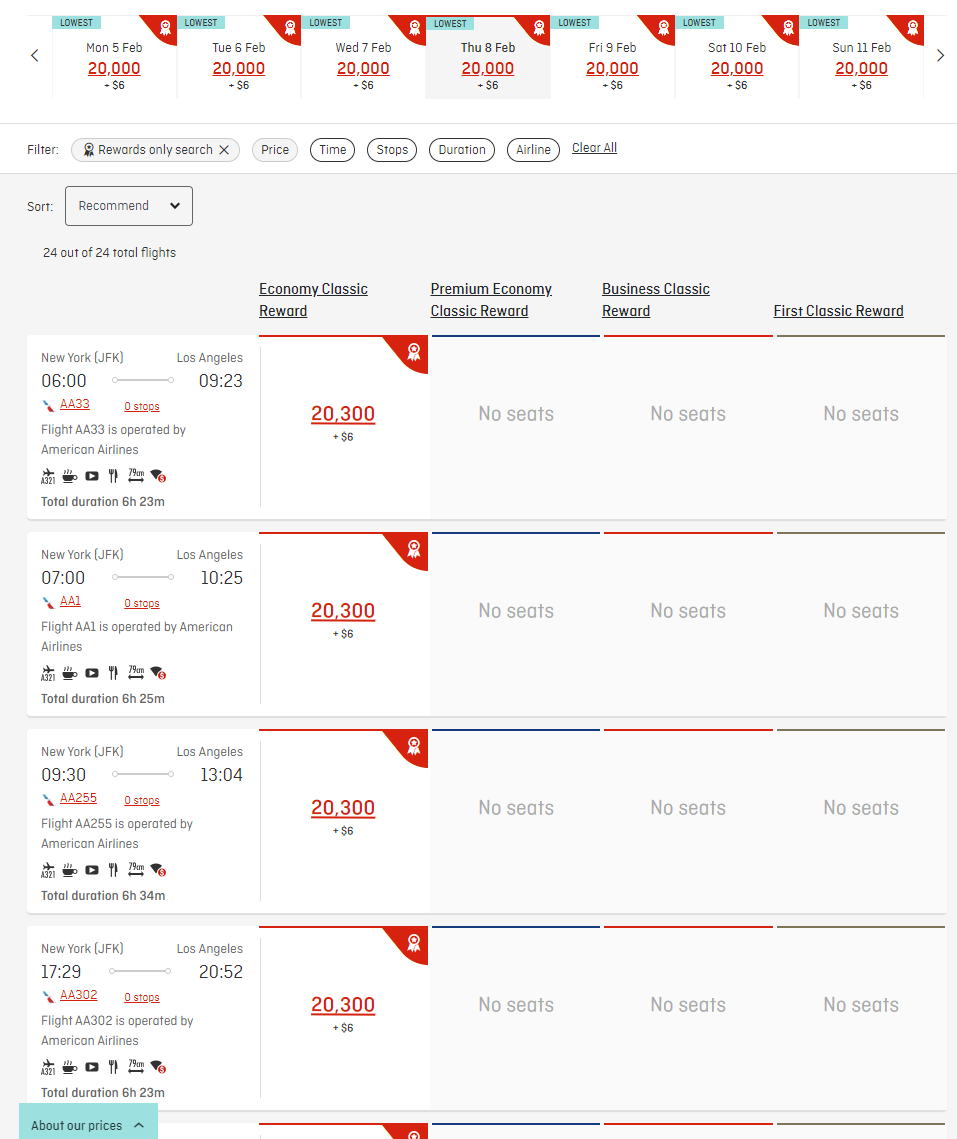Open the in-flight entertainment icon for AA255
The width and height of the screenshot is (957, 1139).
(91, 870)
